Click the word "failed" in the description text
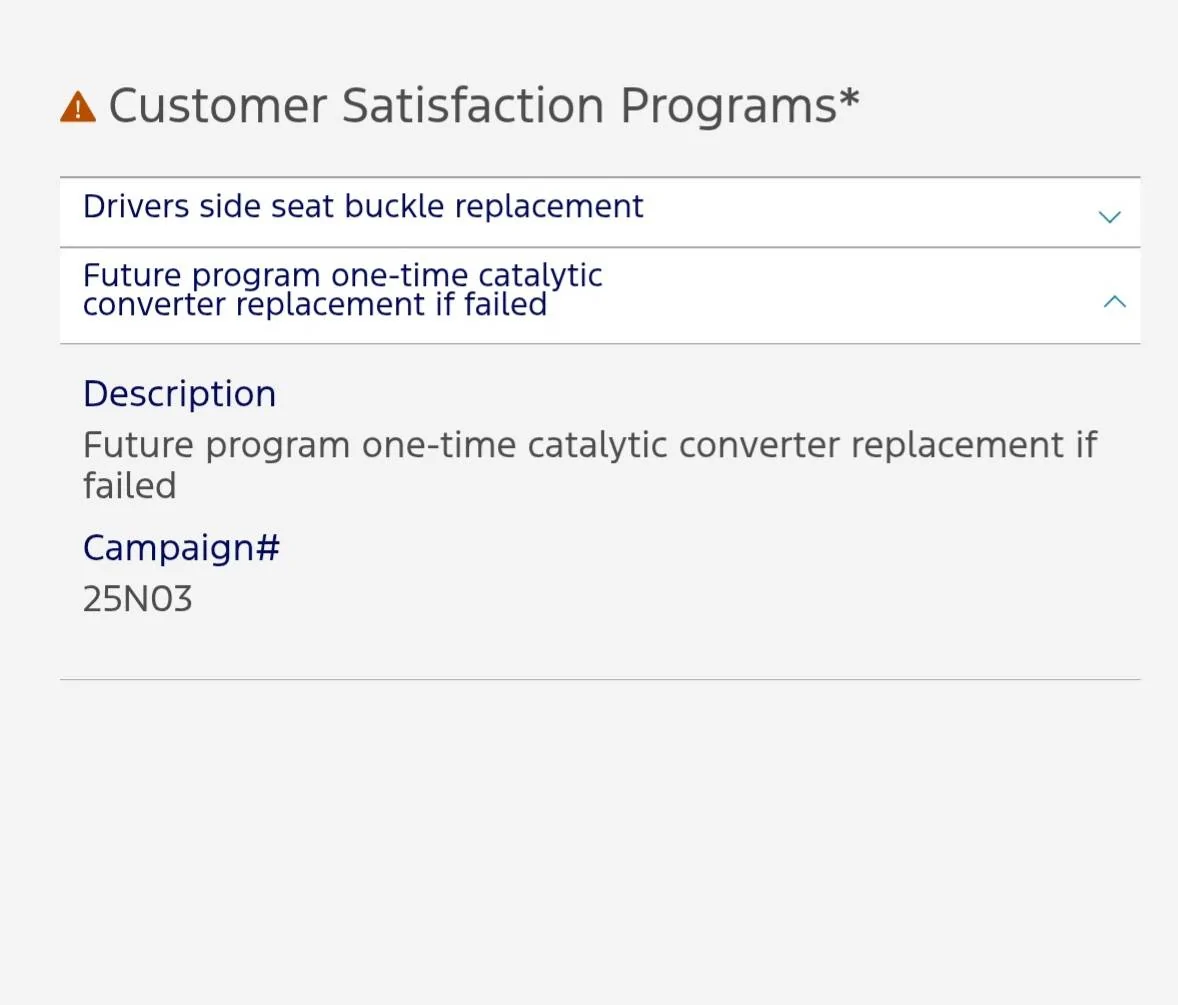This screenshot has width=1178, height=1005. (129, 486)
